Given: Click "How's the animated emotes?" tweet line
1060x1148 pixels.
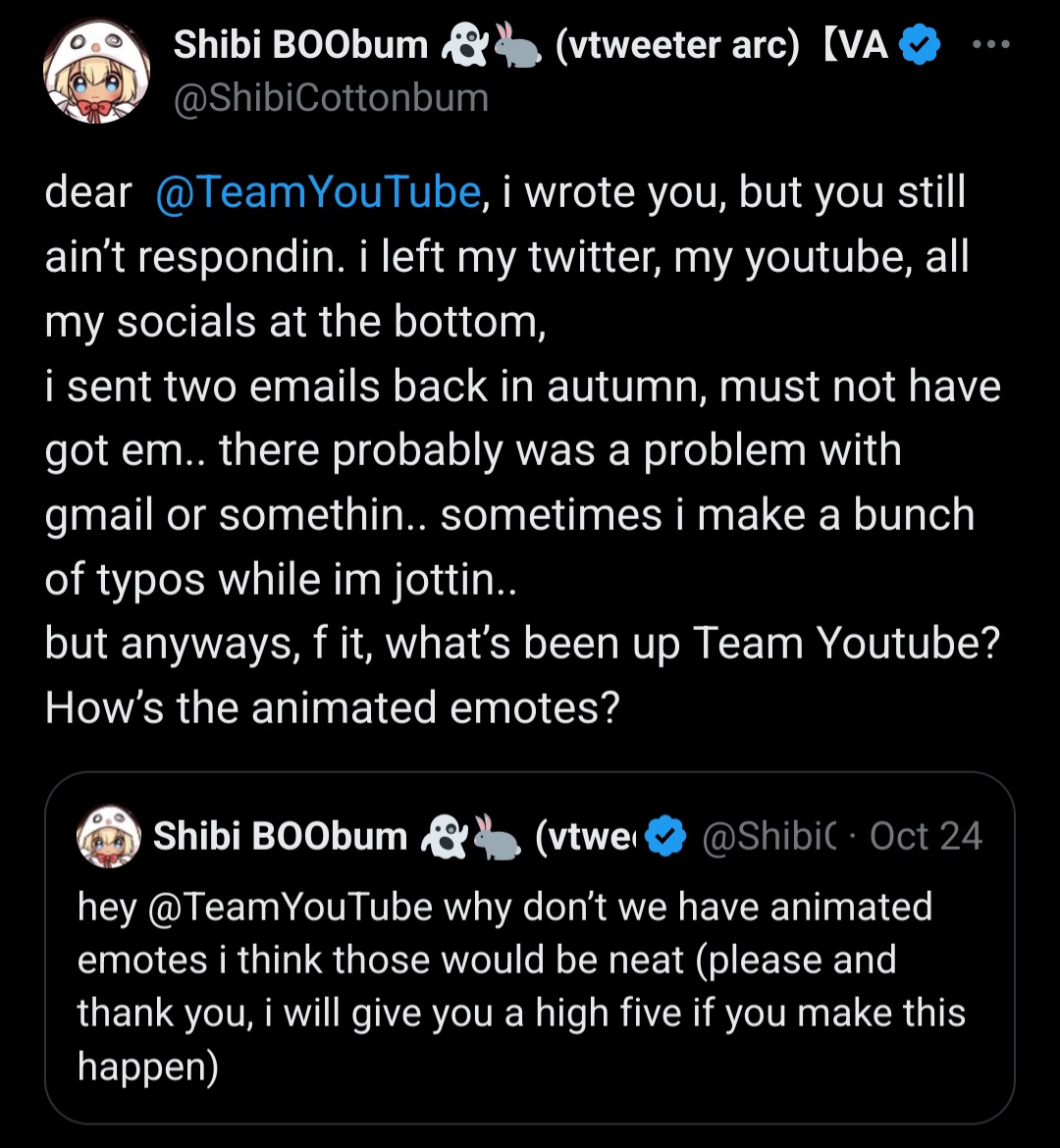Looking at the screenshot, I should [x=333, y=706].
